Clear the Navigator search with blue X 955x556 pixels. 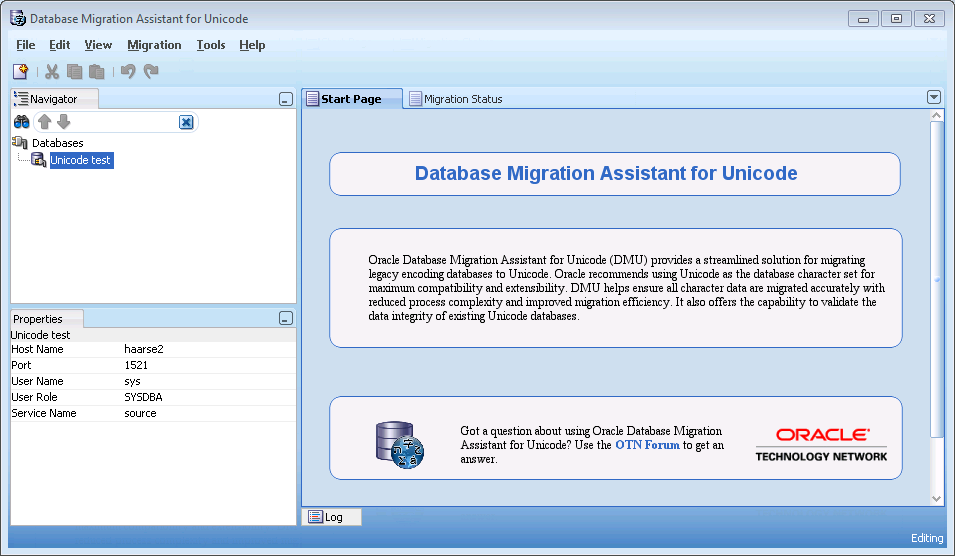tap(186, 122)
